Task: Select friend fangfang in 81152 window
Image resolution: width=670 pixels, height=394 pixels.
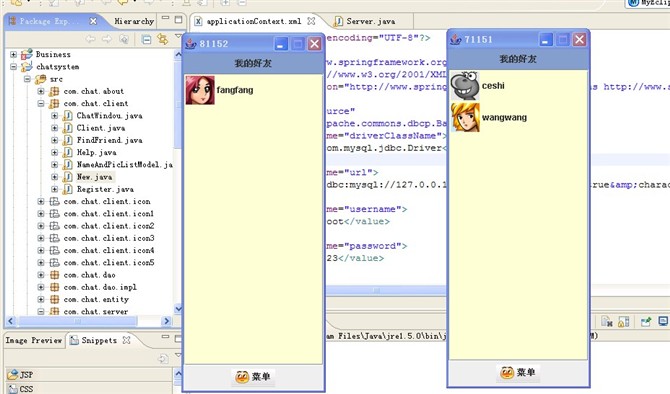Action: pos(254,90)
